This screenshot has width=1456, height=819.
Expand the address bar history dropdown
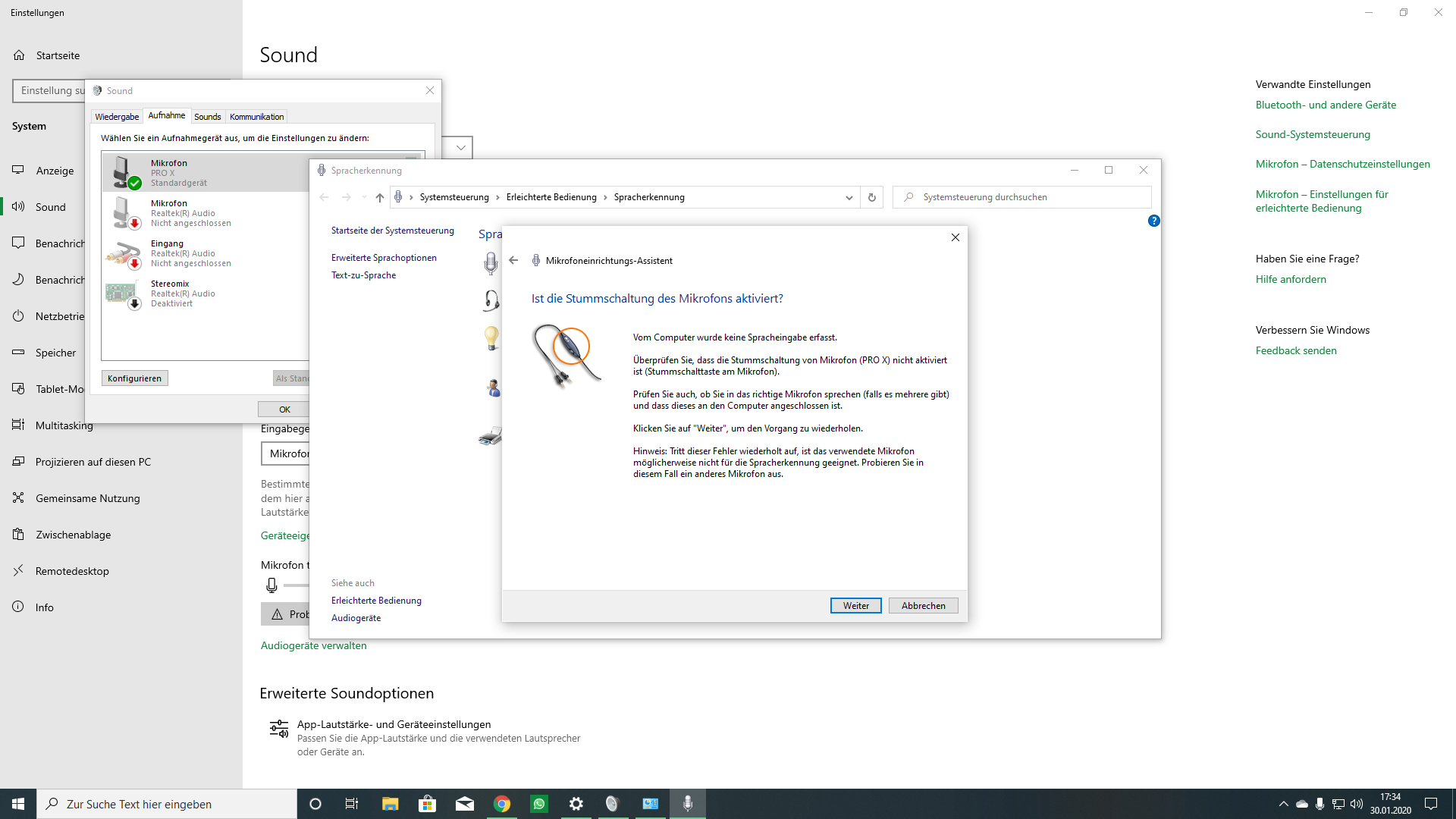coord(849,197)
